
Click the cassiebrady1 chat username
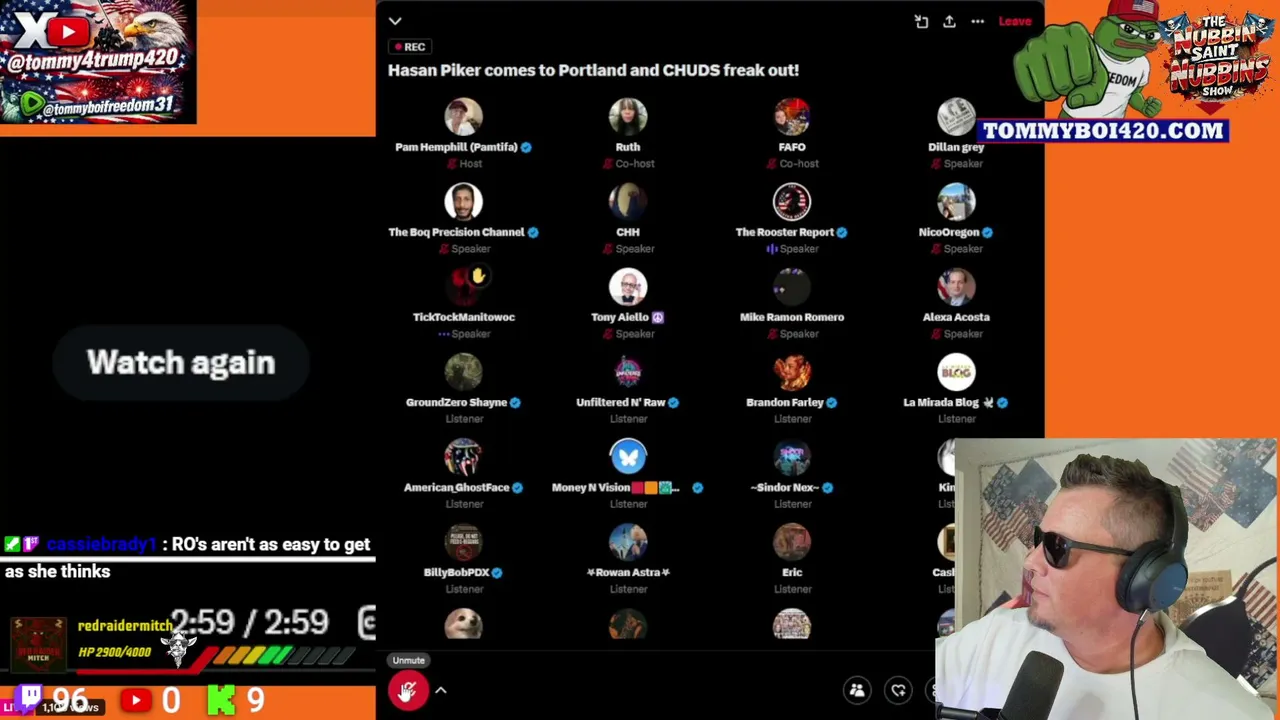point(101,544)
